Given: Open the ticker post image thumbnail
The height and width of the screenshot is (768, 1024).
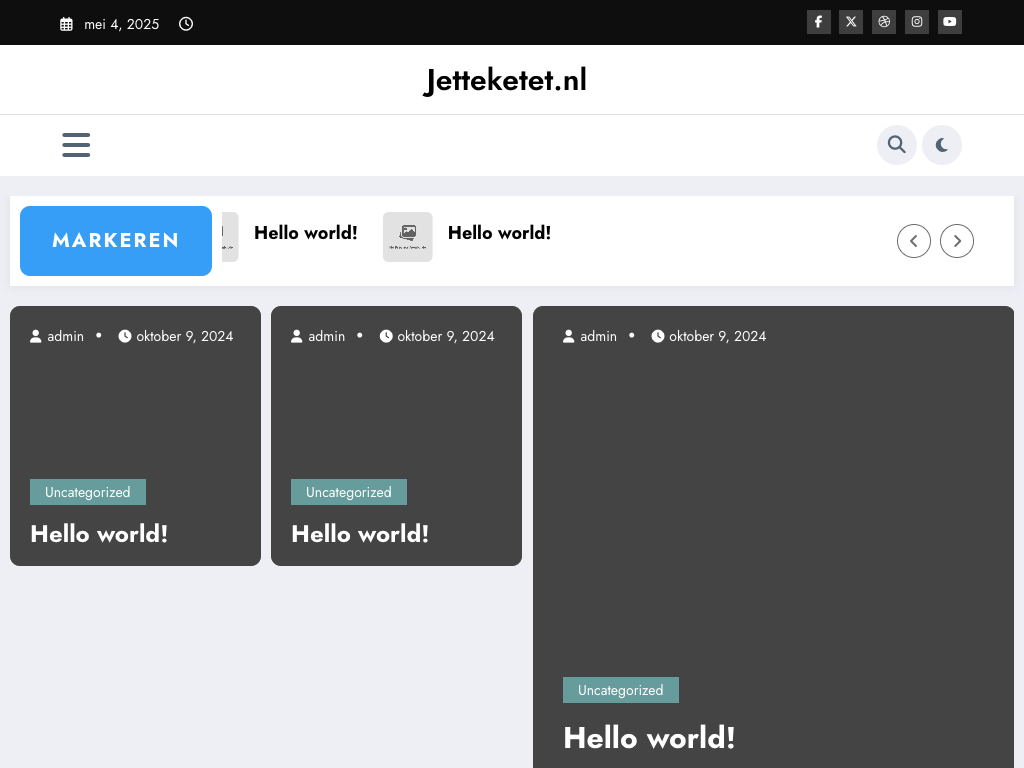Looking at the screenshot, I should coord(408,237).
